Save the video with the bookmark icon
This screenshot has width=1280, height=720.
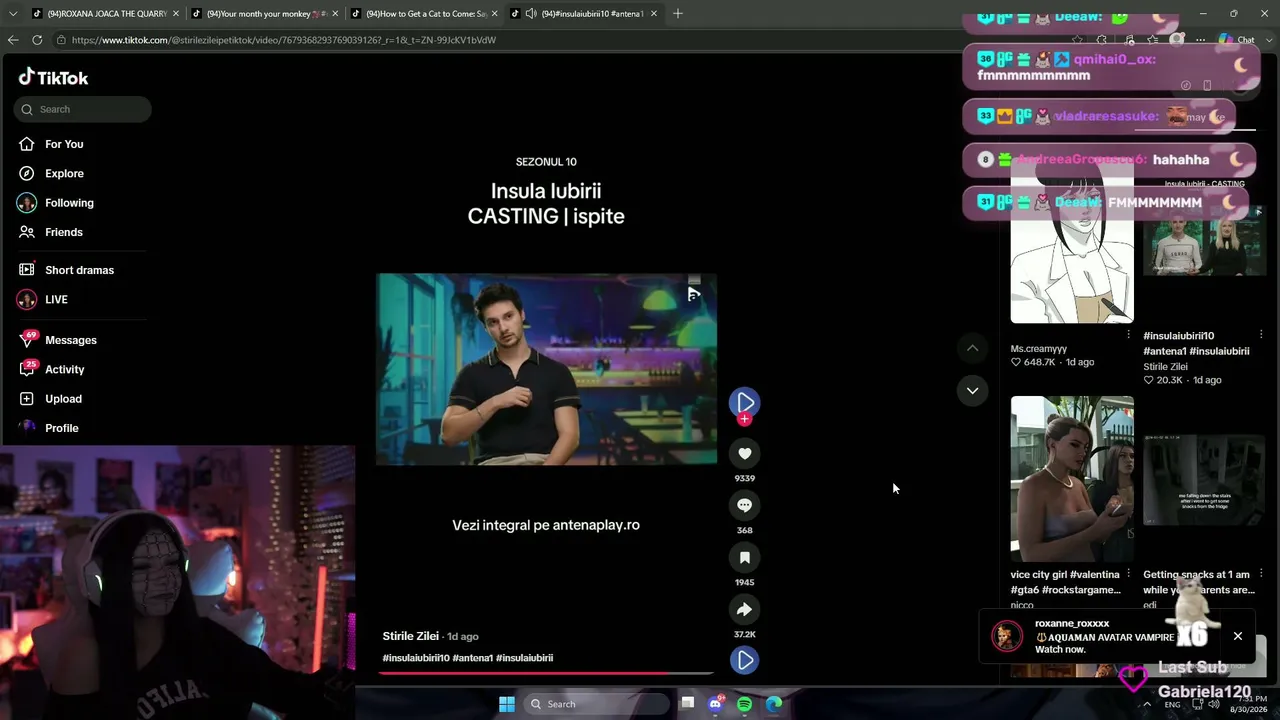coord(744,558)
